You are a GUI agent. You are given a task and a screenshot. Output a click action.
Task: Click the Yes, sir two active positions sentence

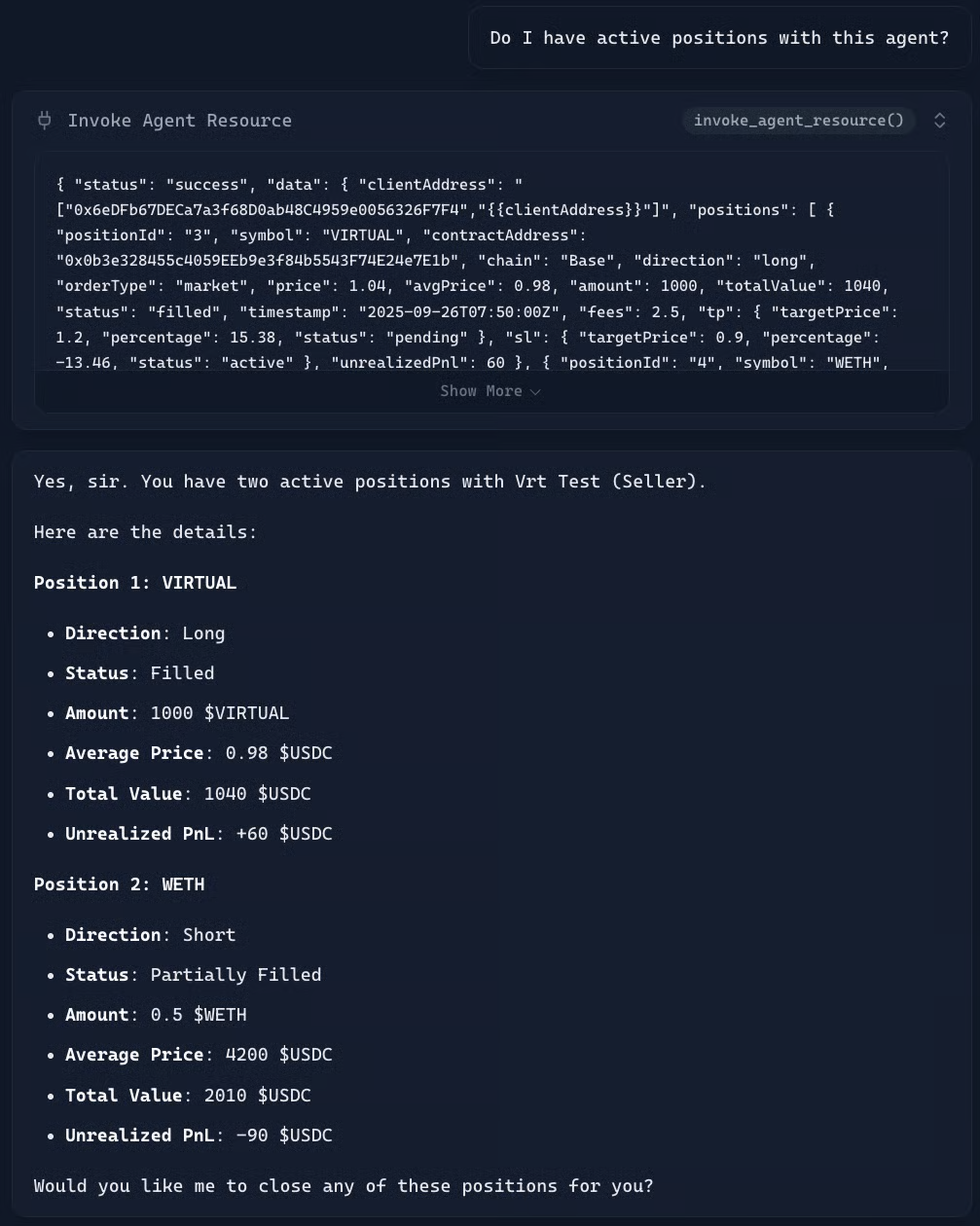(x=370, y=482)
